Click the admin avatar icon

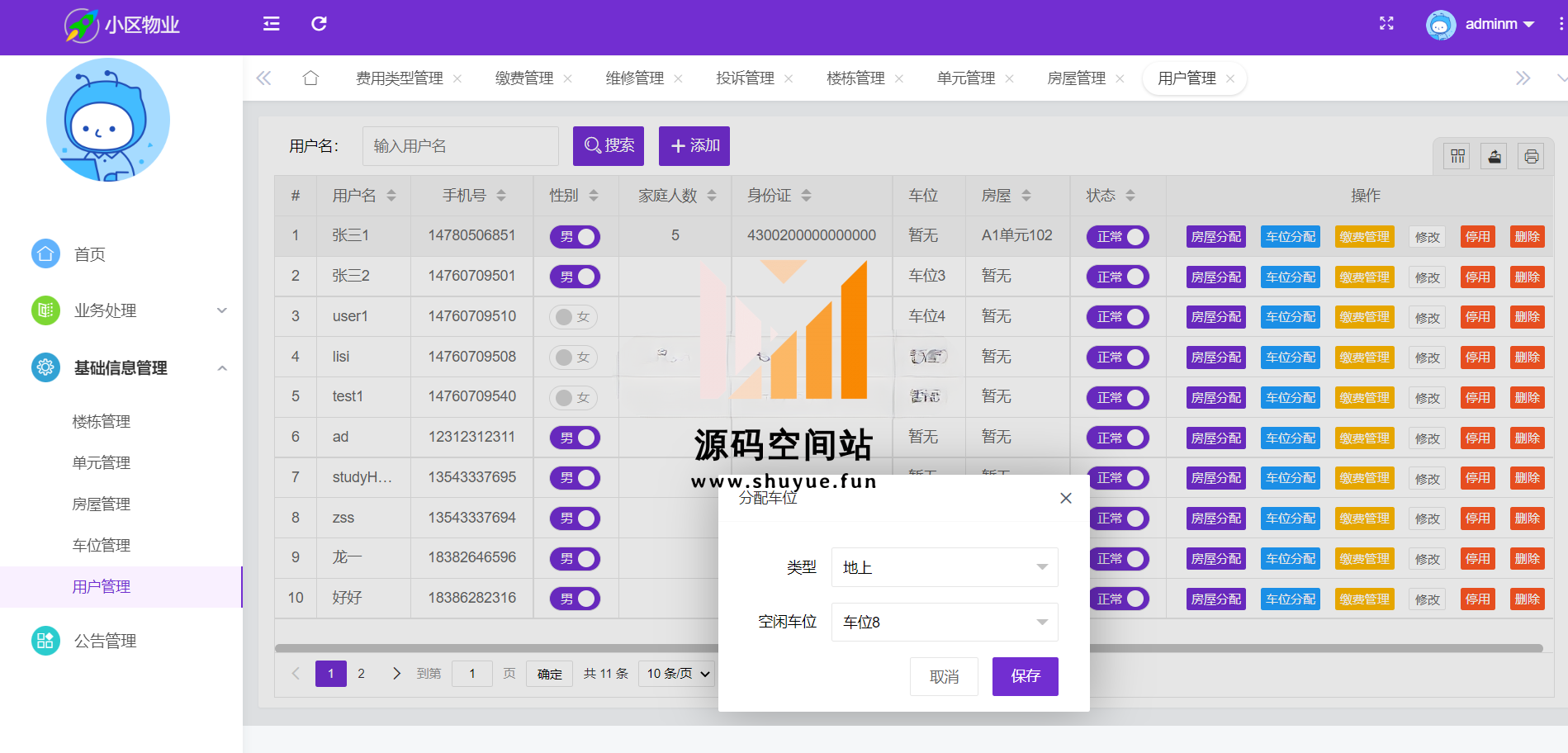(x=1441, y=25)
